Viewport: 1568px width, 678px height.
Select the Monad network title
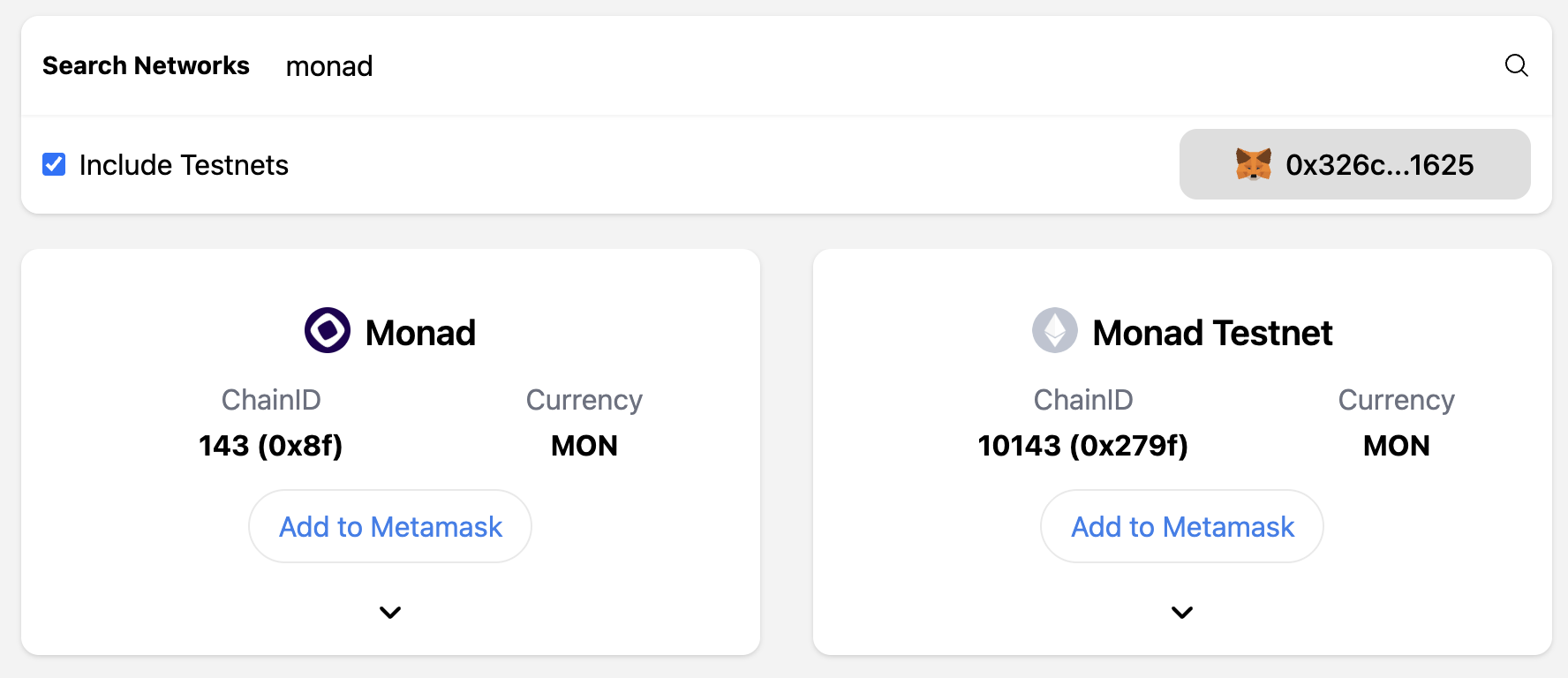(x=420, y=333)
